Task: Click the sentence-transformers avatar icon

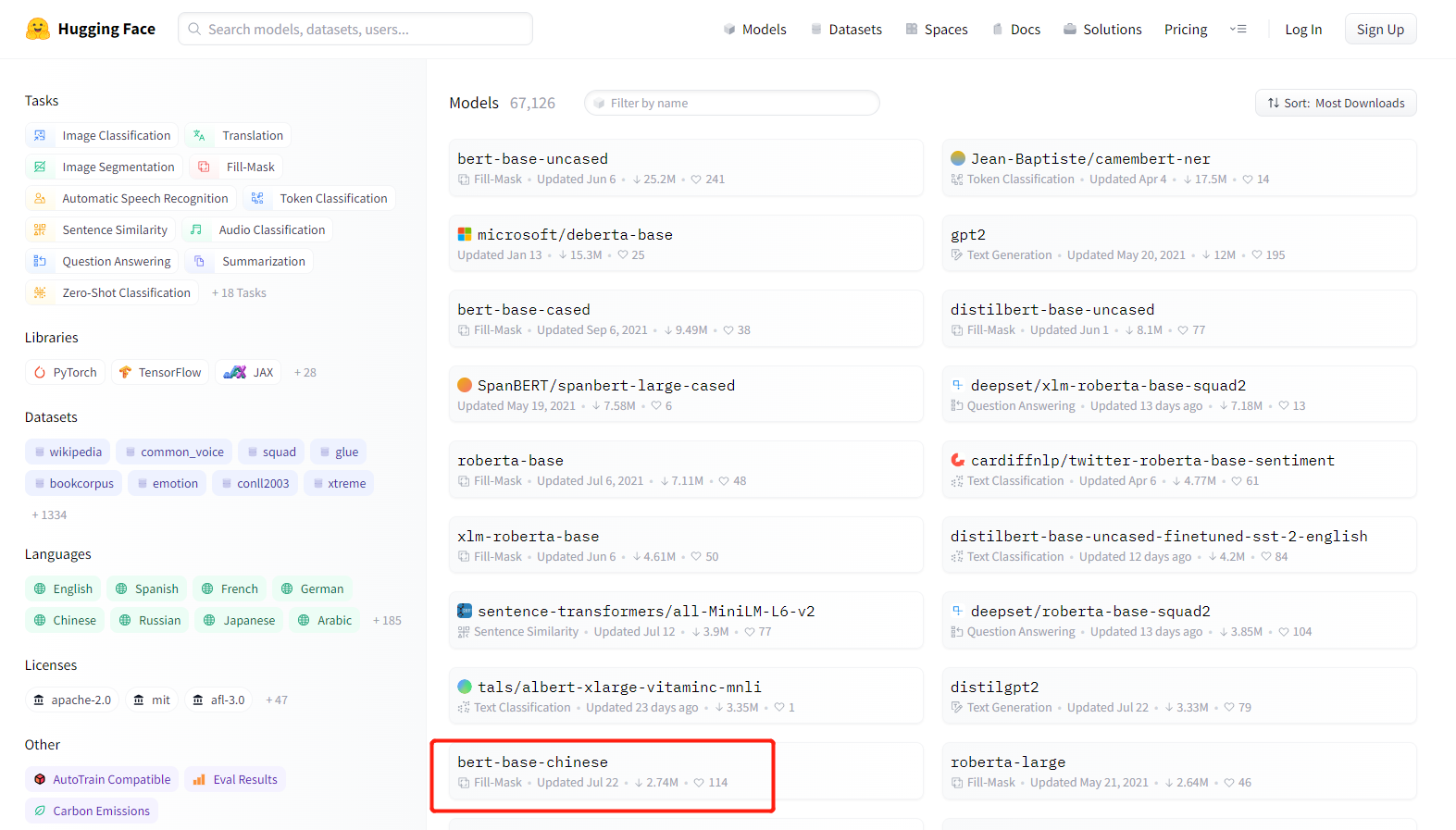Action: (x=465, y=611)
